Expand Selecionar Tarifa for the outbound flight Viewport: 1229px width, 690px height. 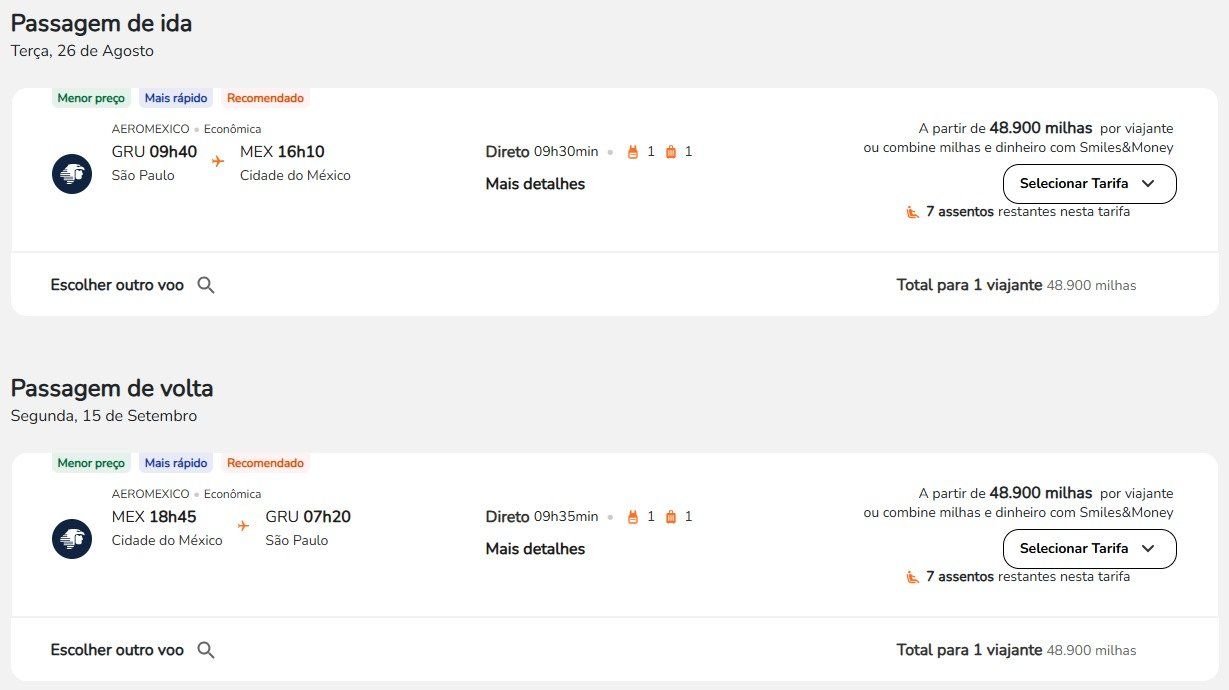(1089, 184)
